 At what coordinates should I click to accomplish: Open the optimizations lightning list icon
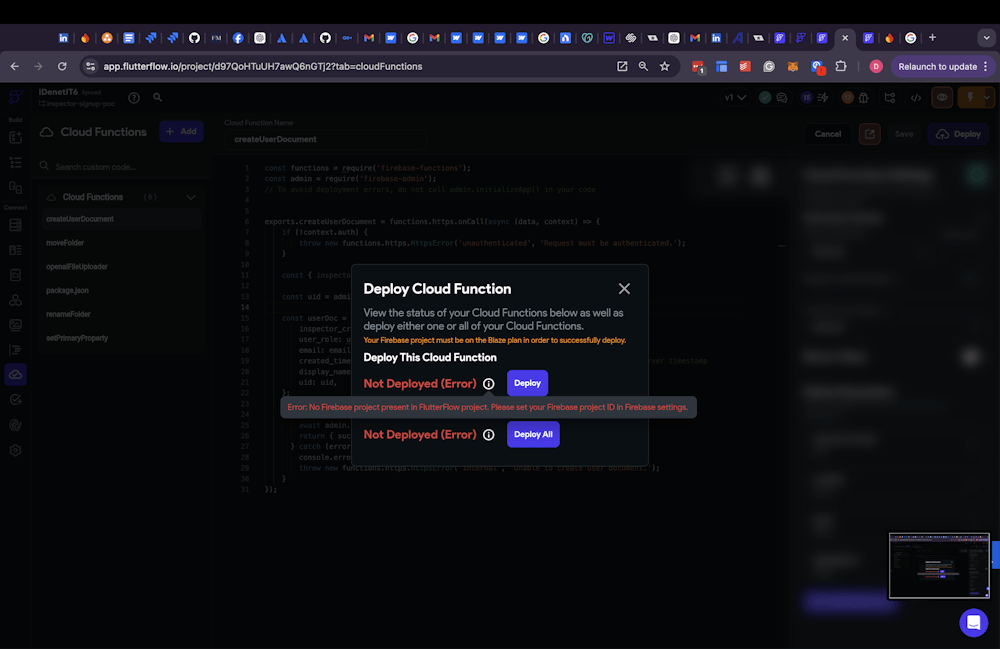pos(823,98)
